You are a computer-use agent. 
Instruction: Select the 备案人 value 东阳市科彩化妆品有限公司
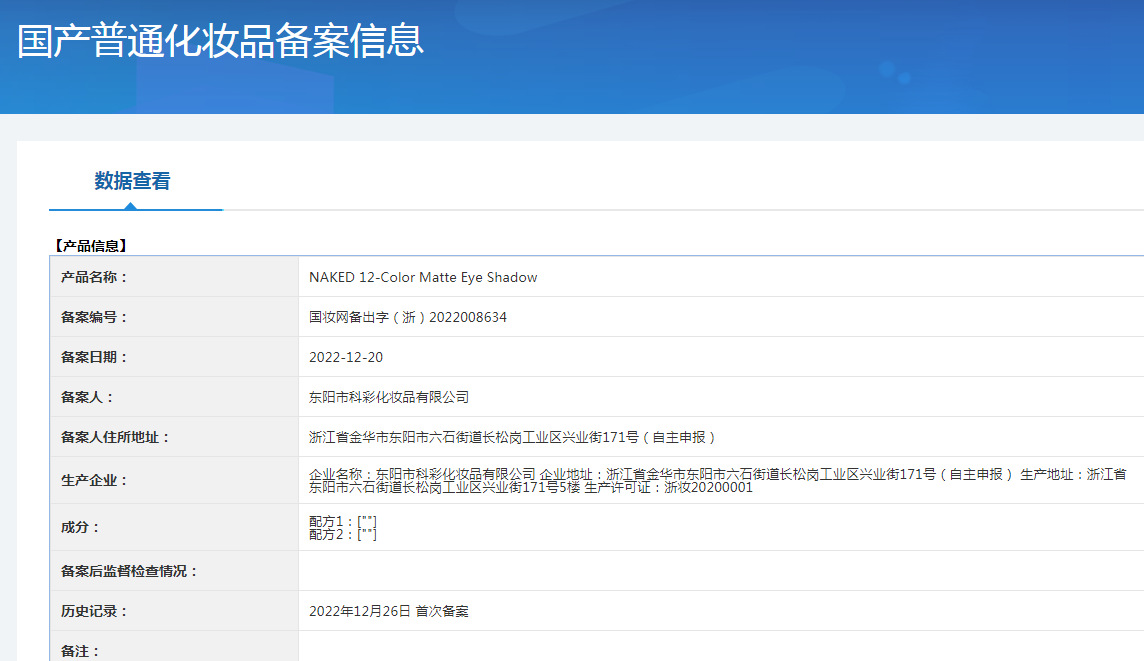[389, 398]
